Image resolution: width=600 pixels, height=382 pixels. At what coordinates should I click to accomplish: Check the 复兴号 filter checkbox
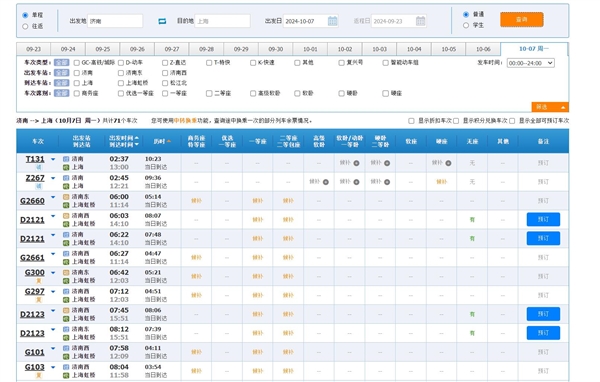pos(341,62)
